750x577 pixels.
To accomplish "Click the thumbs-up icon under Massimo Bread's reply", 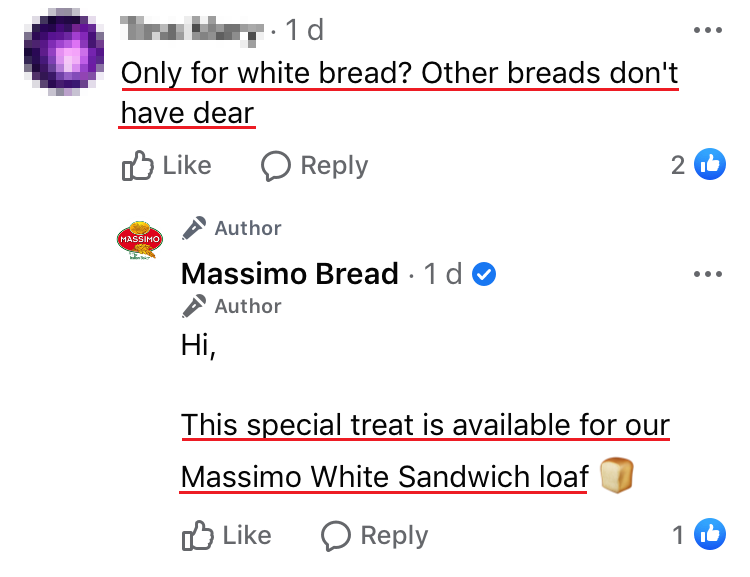I will click(x=197, y=536).
